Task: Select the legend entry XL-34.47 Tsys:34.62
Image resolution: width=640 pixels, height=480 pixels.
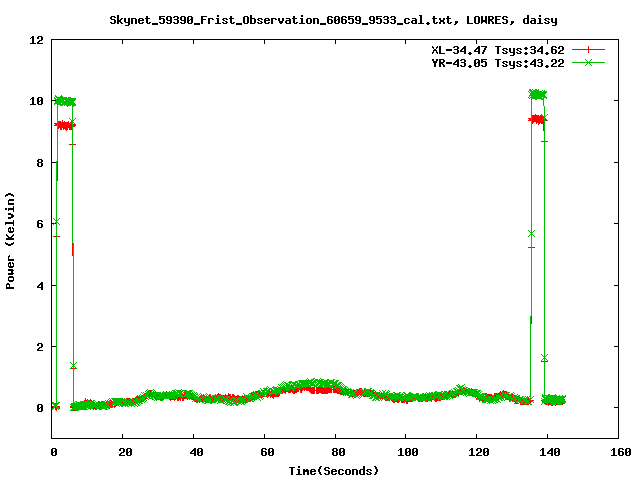Action: [x=498, y=50]
